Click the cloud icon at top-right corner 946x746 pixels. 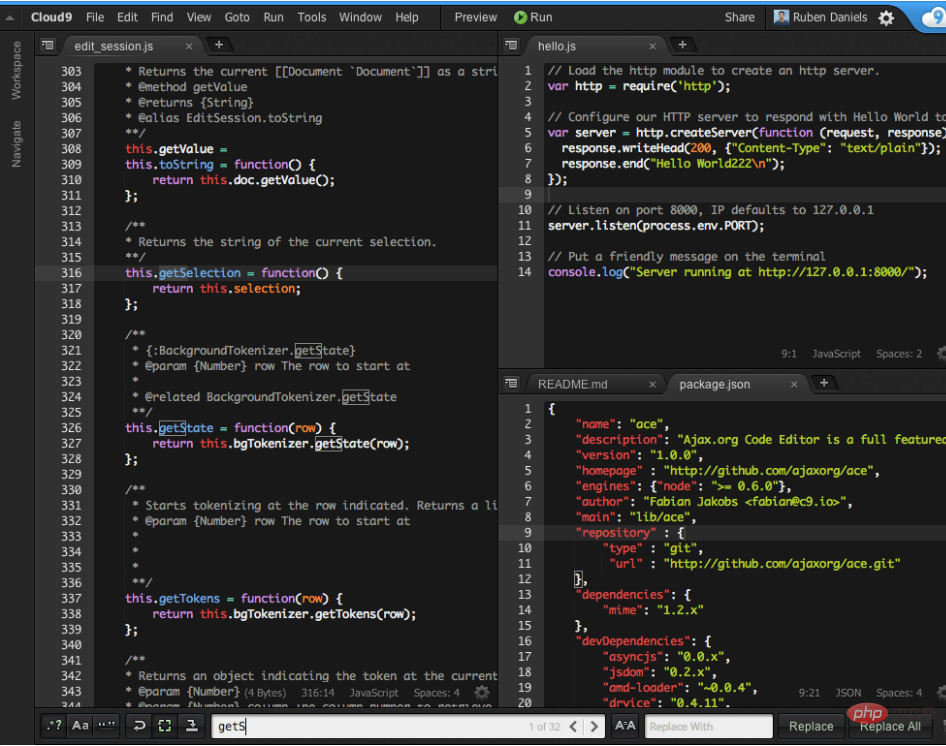934,18
